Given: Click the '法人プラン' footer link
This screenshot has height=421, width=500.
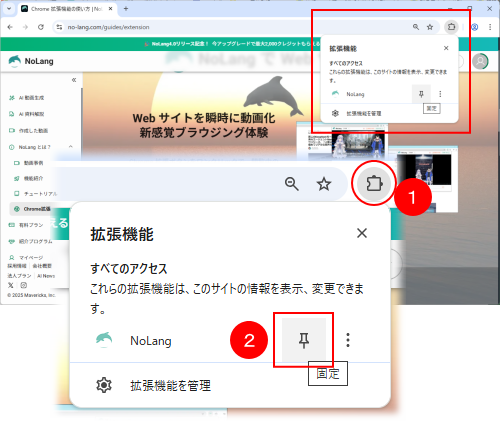Looking at the screenshot, I should [x=19, y=276].
